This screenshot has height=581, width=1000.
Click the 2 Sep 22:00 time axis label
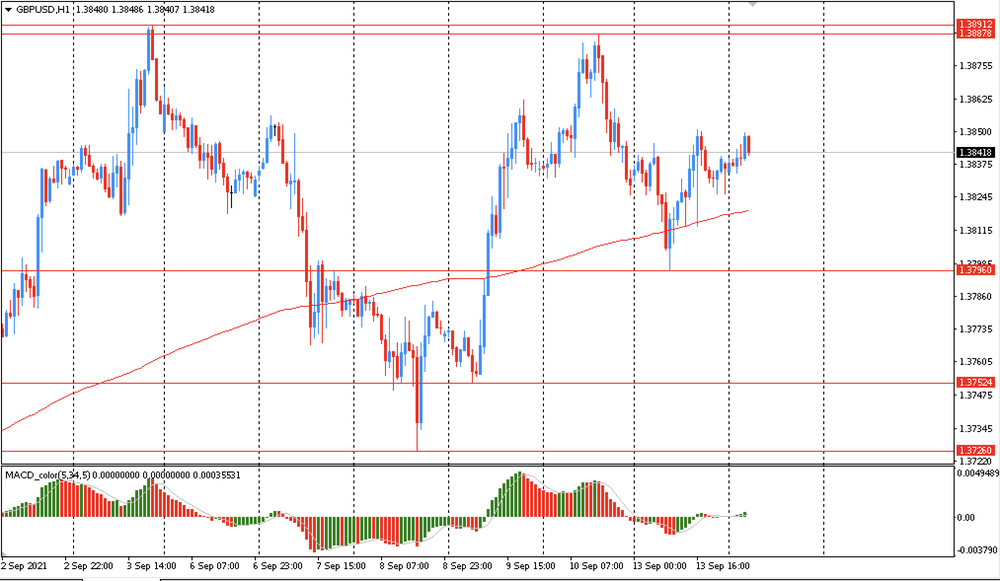(89, 566)
